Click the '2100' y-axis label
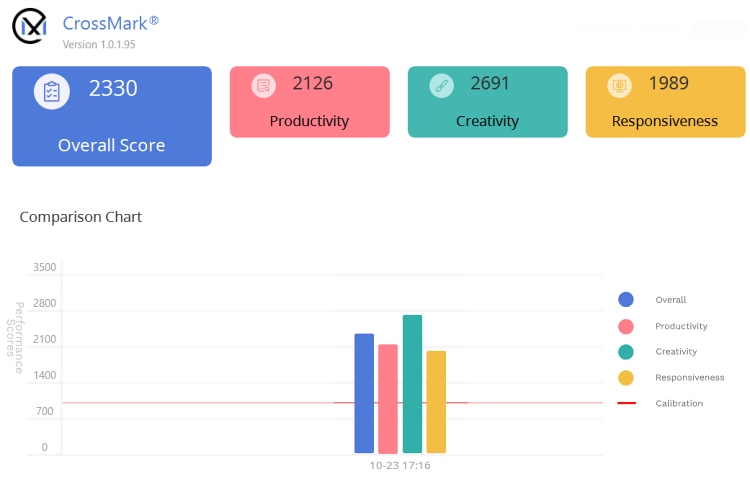Image resolution: width=750 pixels, height=500 pixels. click(44, 339)
